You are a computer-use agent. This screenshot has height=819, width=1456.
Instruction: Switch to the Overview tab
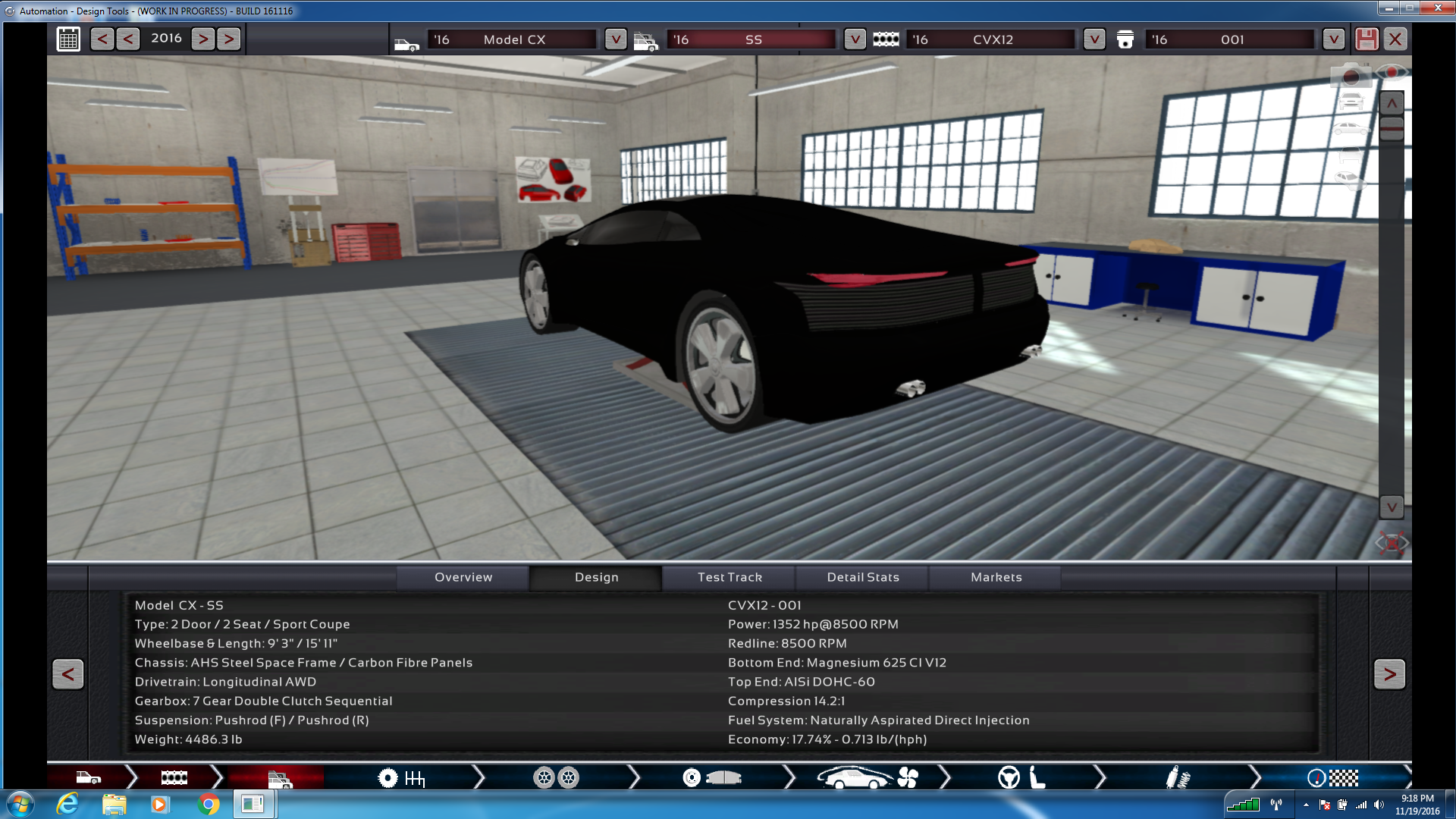point(463,577)
